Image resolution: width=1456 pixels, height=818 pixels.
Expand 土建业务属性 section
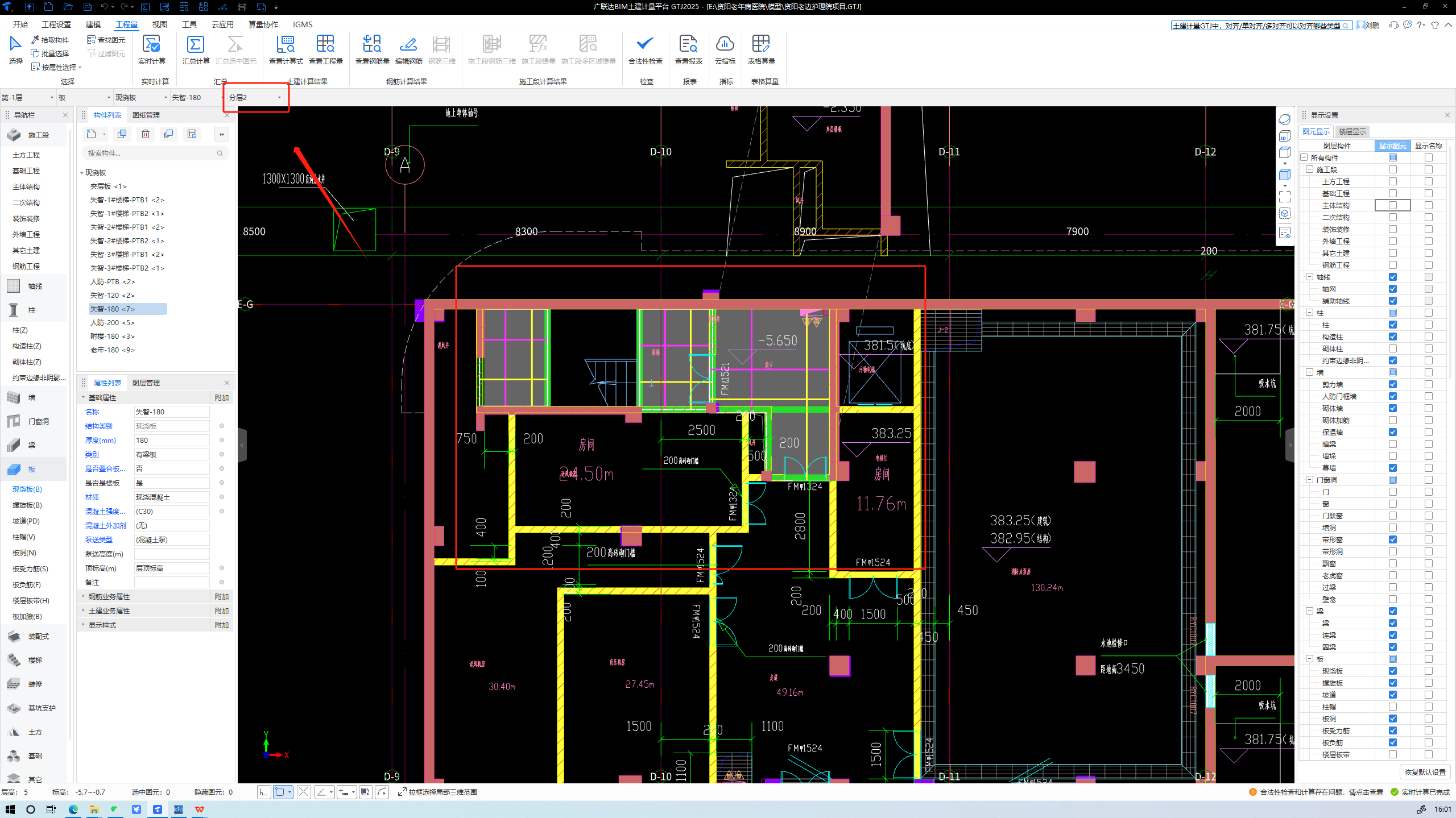84,611
